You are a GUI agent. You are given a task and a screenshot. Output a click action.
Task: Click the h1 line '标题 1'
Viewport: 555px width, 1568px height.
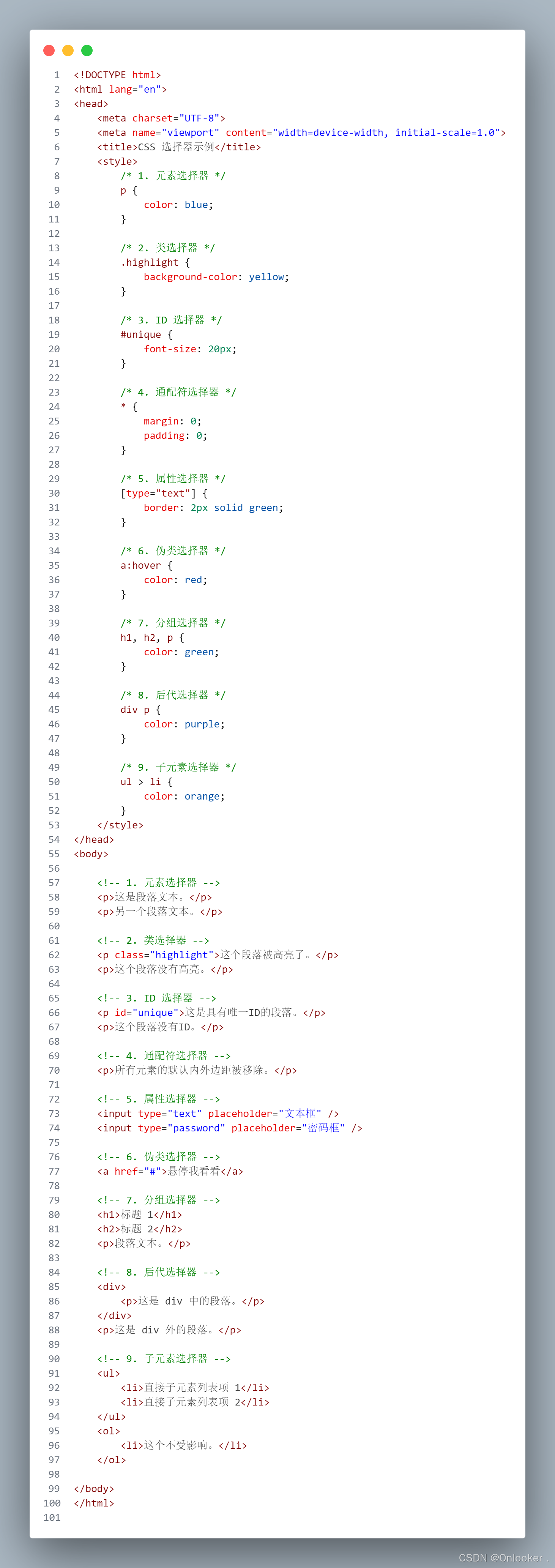[140, 1215]
